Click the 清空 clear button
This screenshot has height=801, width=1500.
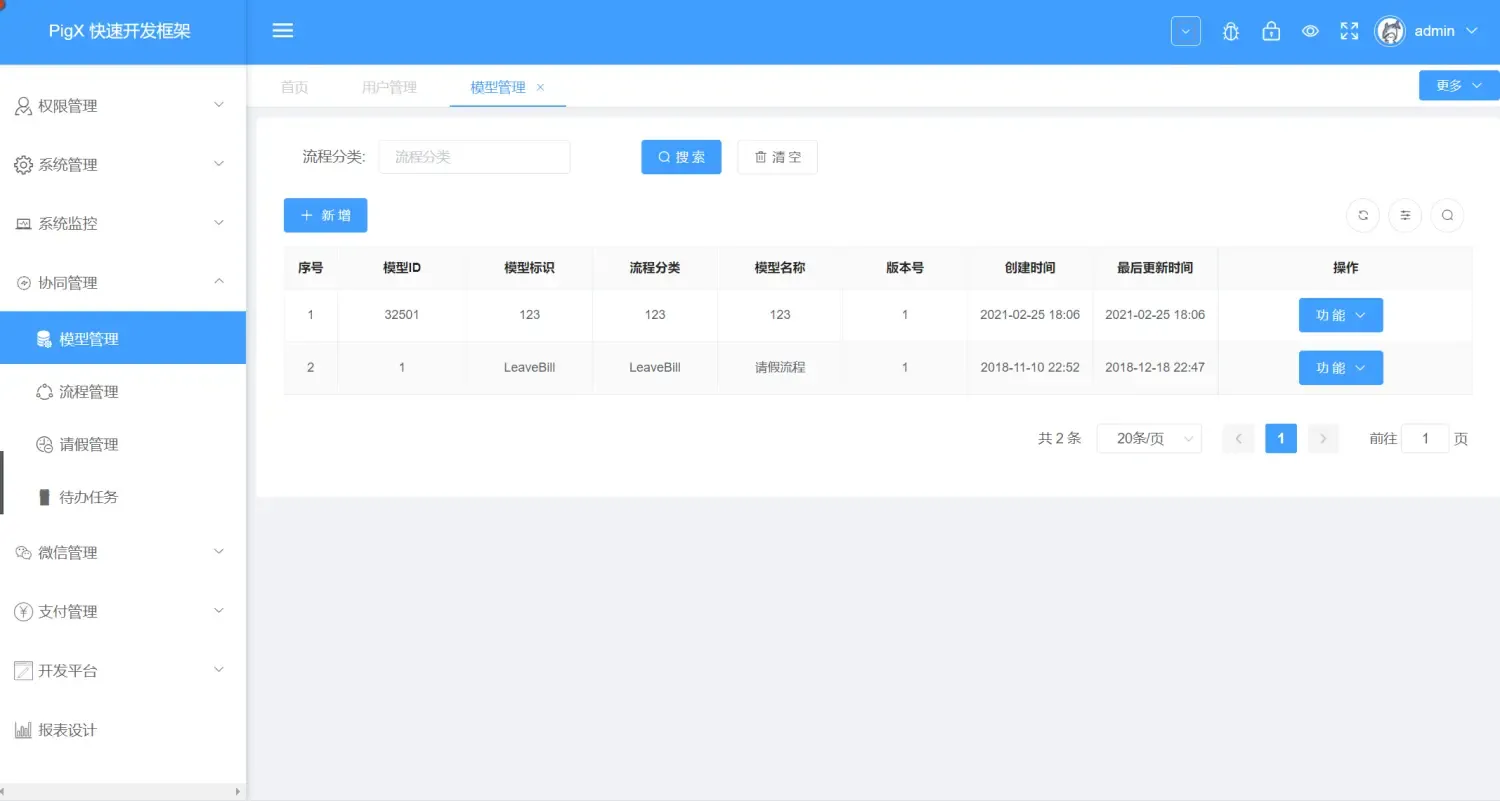(777, 157)
